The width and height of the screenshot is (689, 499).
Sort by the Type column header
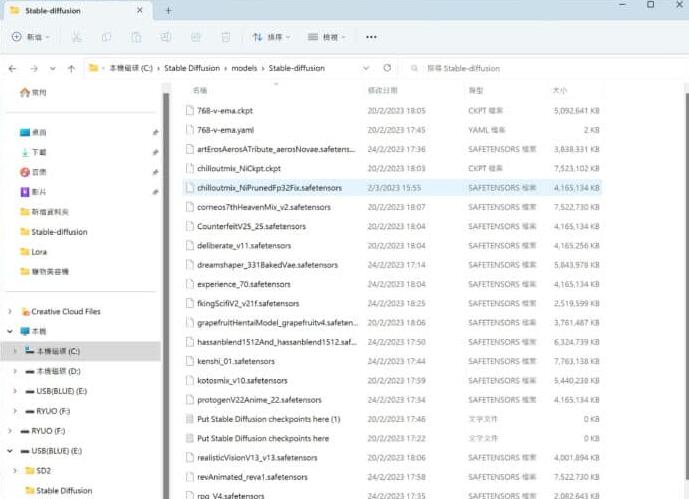[x=475, y=90]
